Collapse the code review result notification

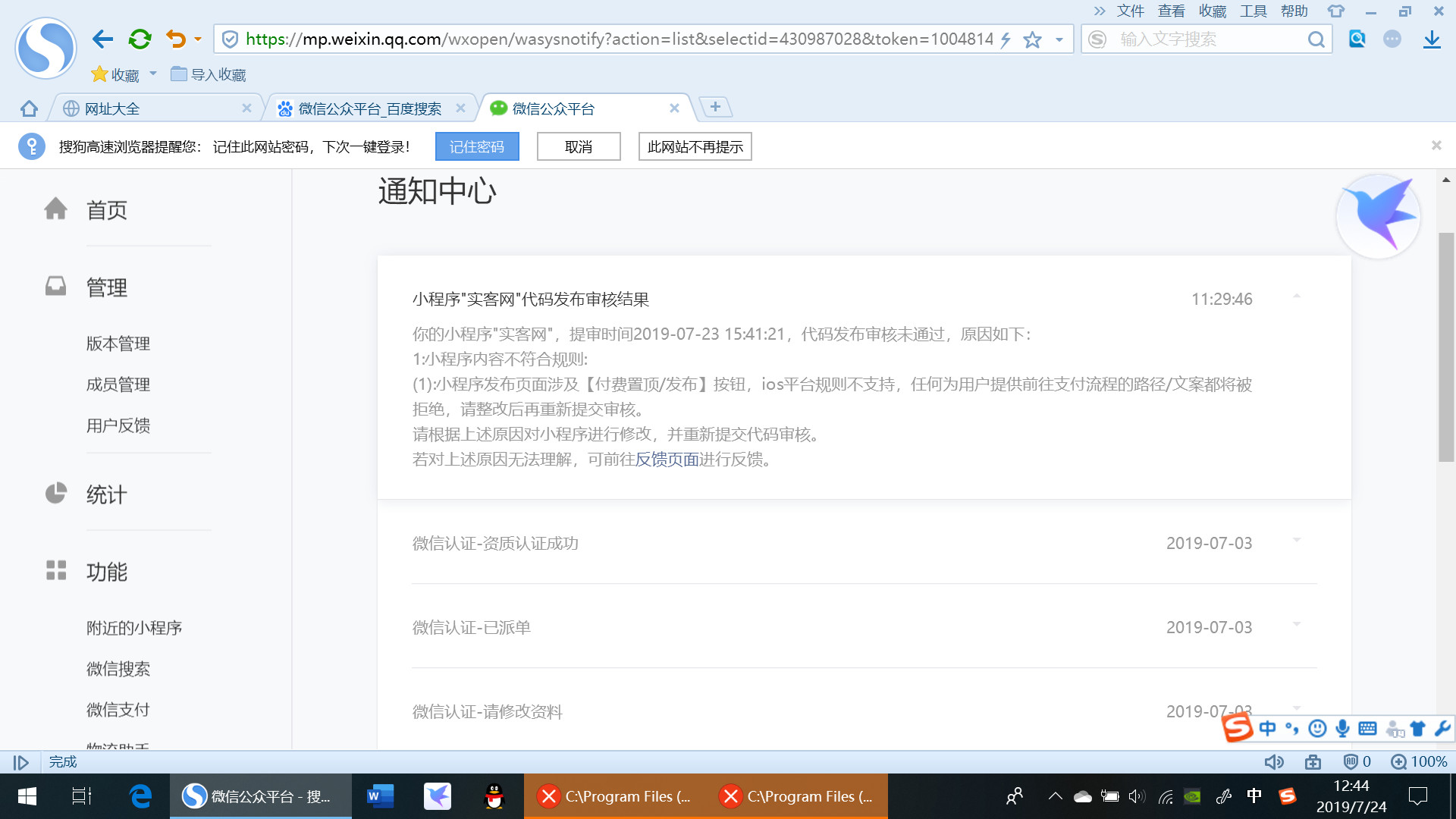1297,297
